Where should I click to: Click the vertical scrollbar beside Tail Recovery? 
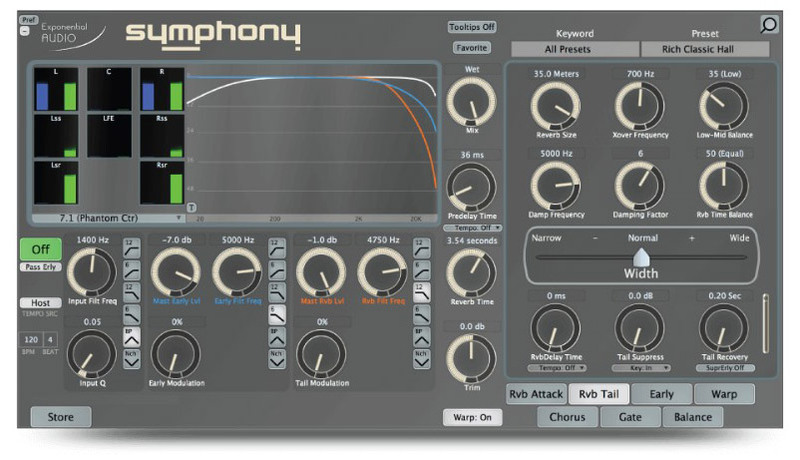click(765, 323)
